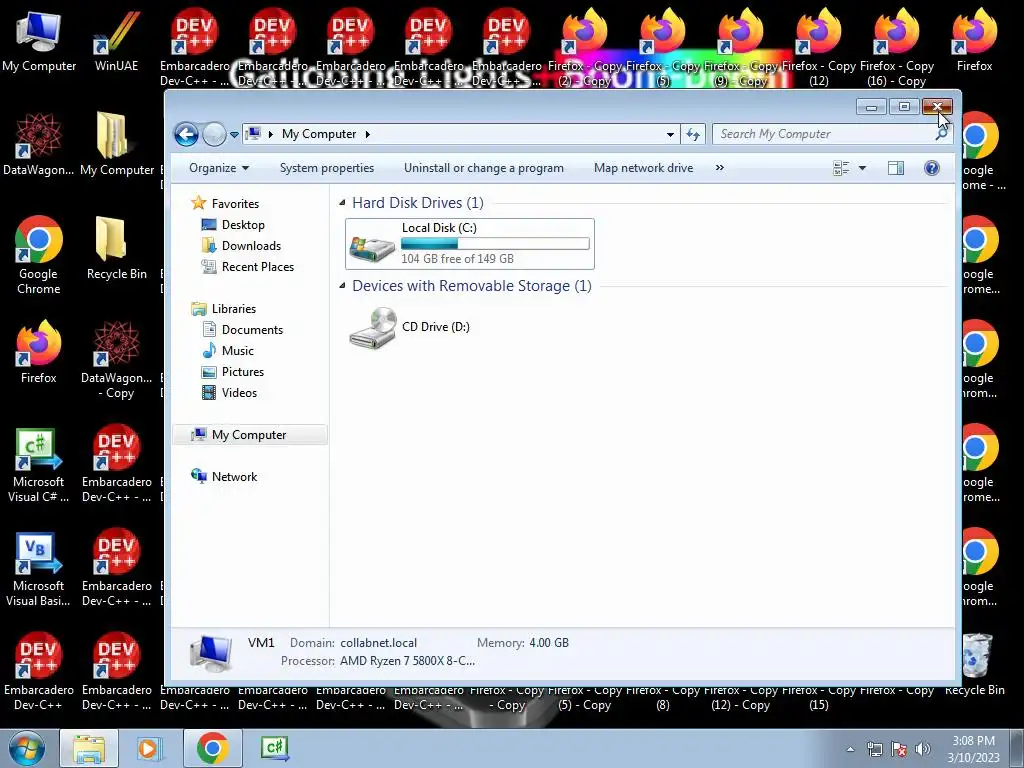Select the trash can Recycle Bin icon

[974, 665]
